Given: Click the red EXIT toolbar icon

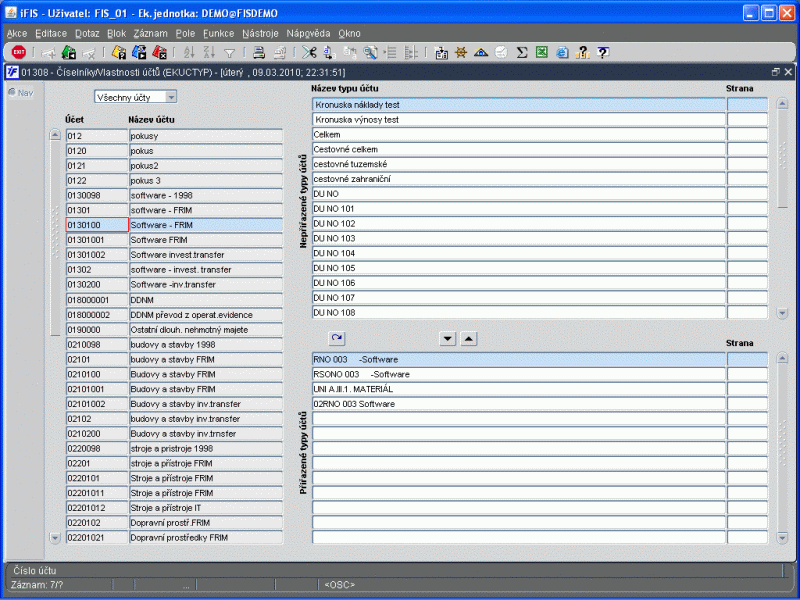Looking at the screenshot, I should (x=19, y=53).
